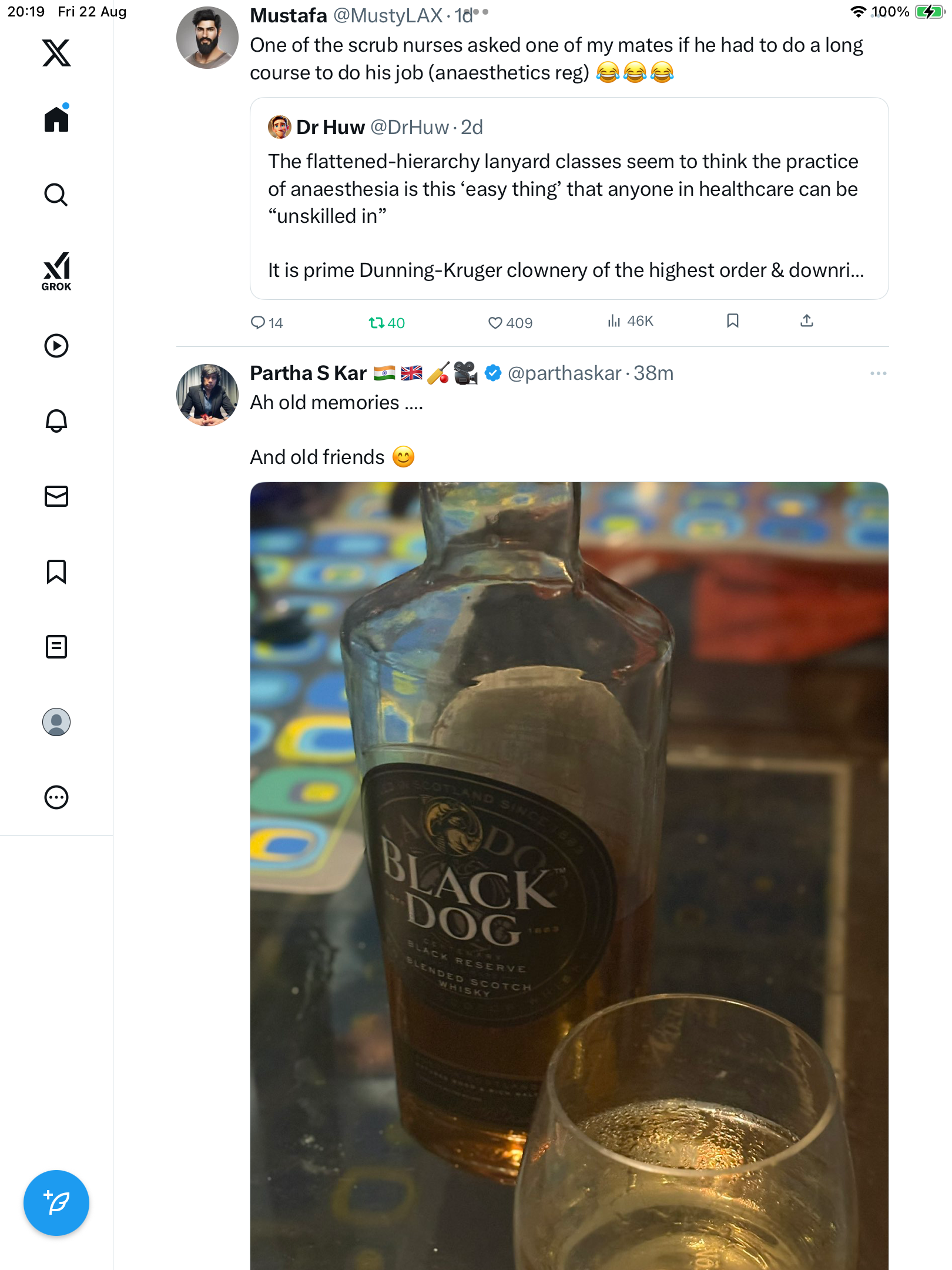
Task: Undo repost on Mustafa's post
Action: pyautogui.click(x=377, y=322)
